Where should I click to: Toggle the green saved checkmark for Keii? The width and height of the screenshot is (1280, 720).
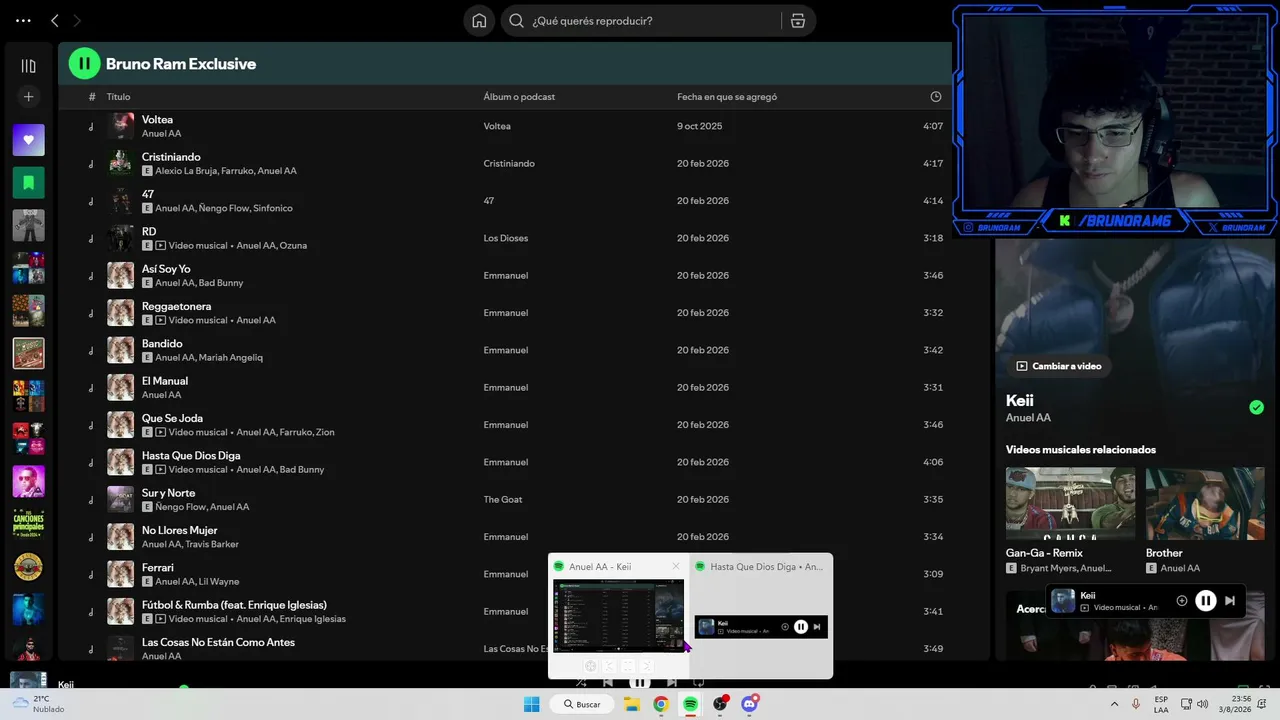pos(1256,407)
